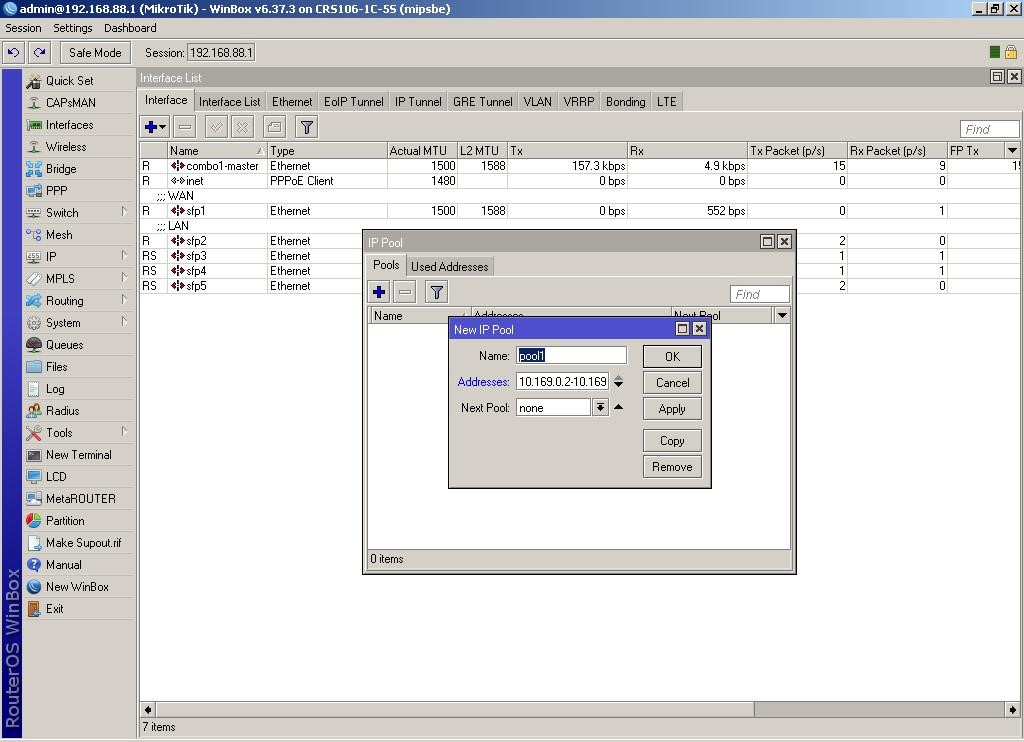Click the comment icon in Interface List toolbar
Screen dimensions: 1024x742
point(274,127)
